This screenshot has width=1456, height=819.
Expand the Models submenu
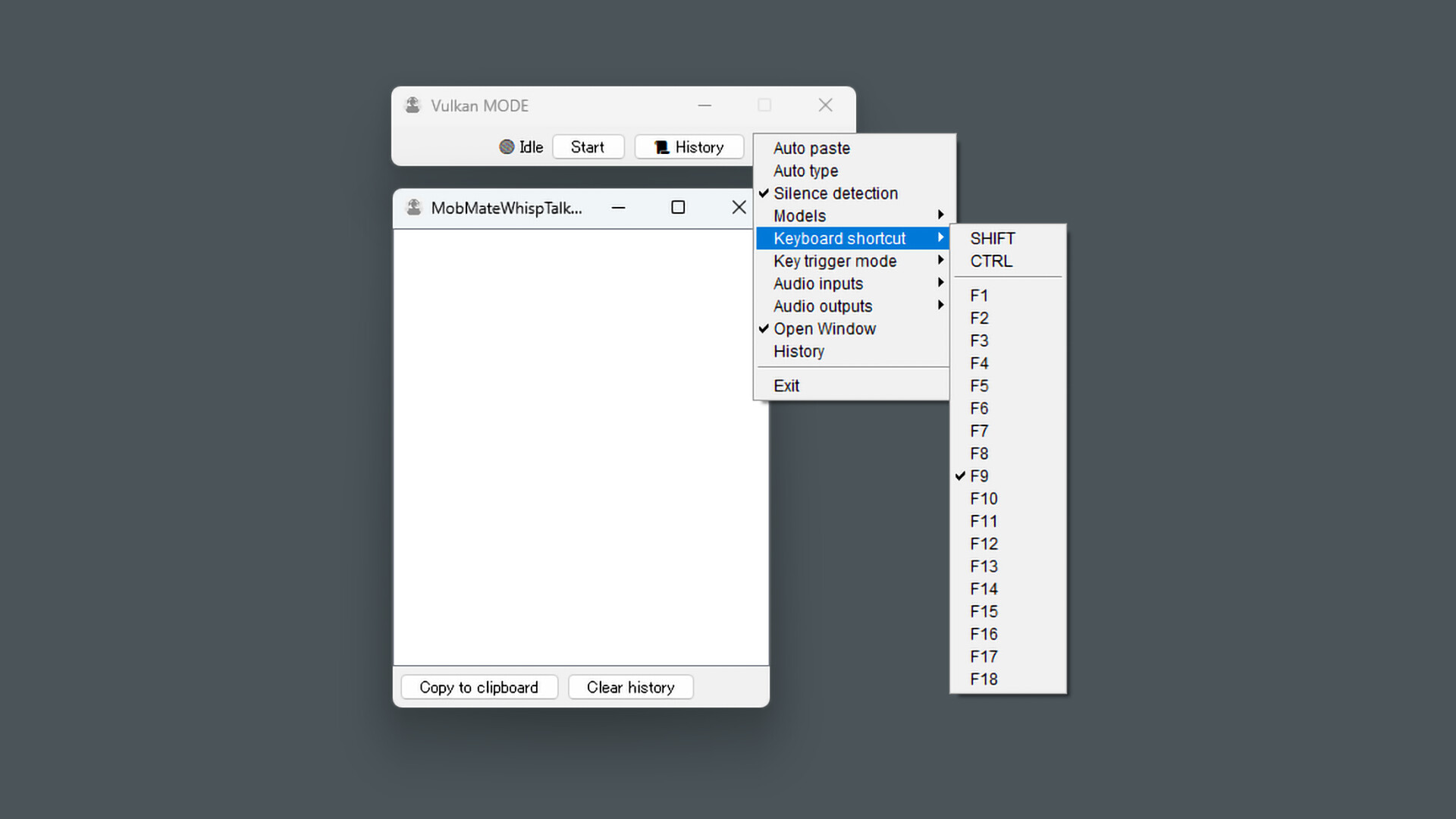(799, 215)
